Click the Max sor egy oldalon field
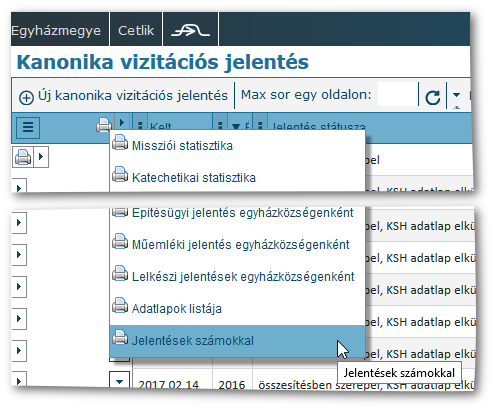 (x=398, y=95)
